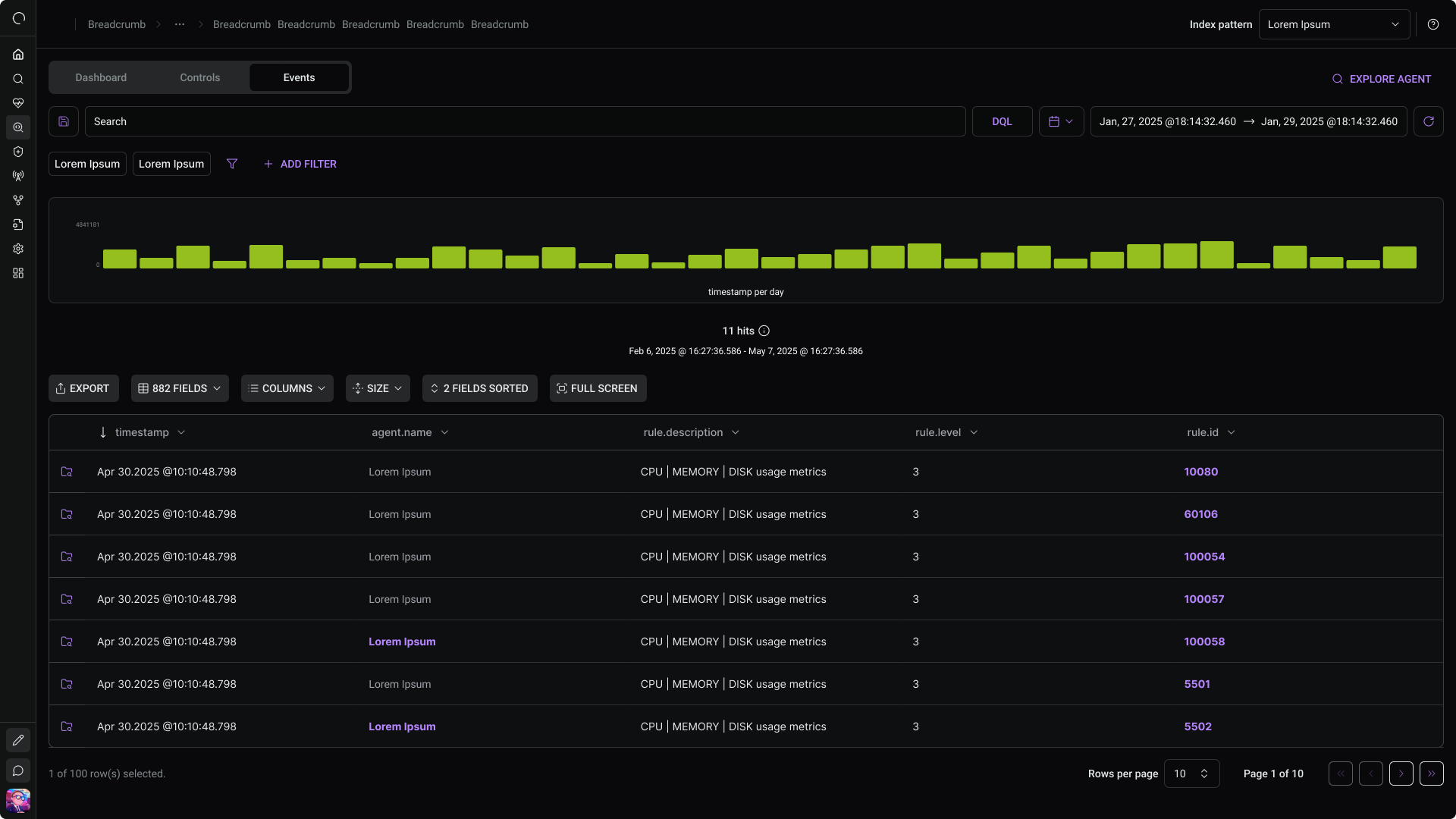This screenshot has height=819, width=1456.
Task: Open the help icon in the top right
Action: coord(1432,24)
